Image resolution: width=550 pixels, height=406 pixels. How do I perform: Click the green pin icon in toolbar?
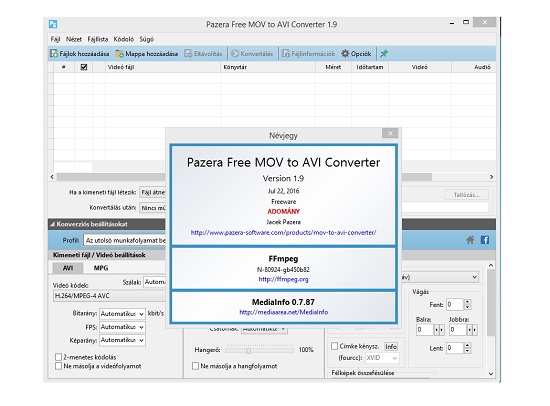(x=384, y=54)
